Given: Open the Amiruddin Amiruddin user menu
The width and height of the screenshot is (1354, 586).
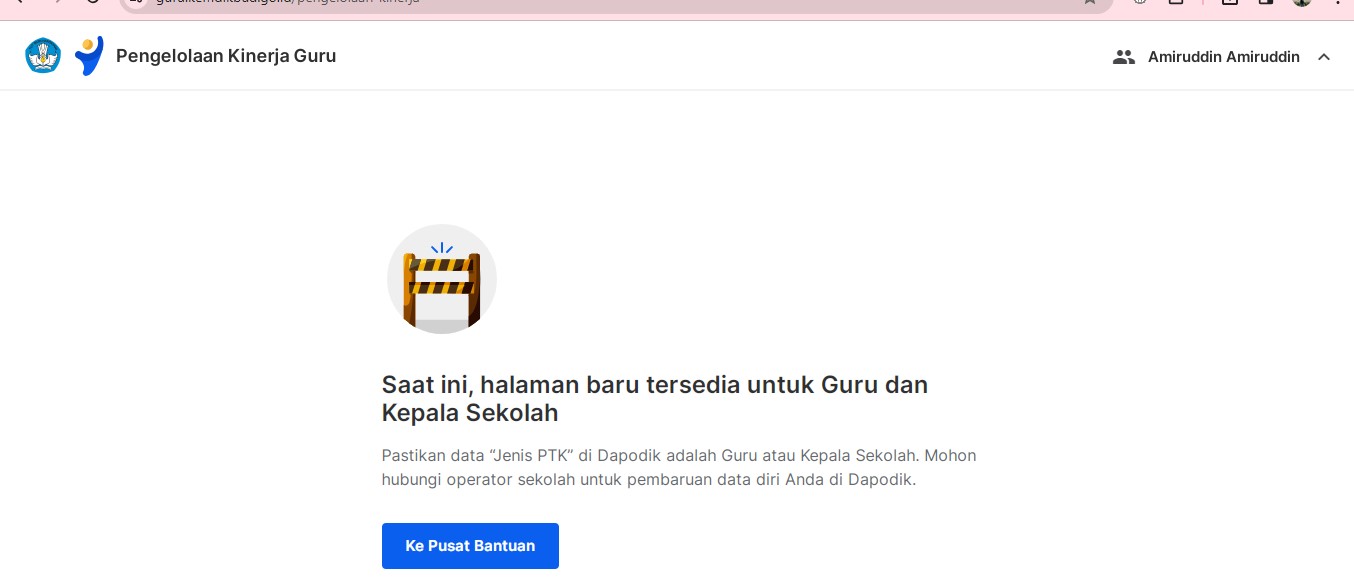Looking at the screenshot, I should [1223, 57].
